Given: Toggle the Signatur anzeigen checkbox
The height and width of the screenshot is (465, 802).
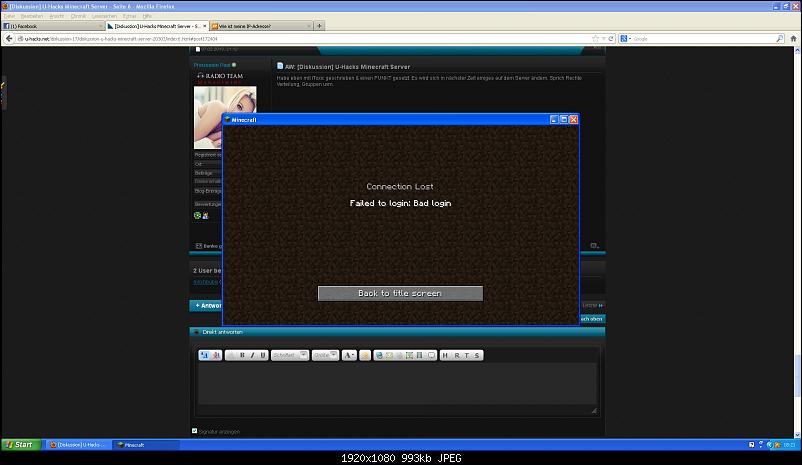Looking at the screenshot, I should pos(194,431).
